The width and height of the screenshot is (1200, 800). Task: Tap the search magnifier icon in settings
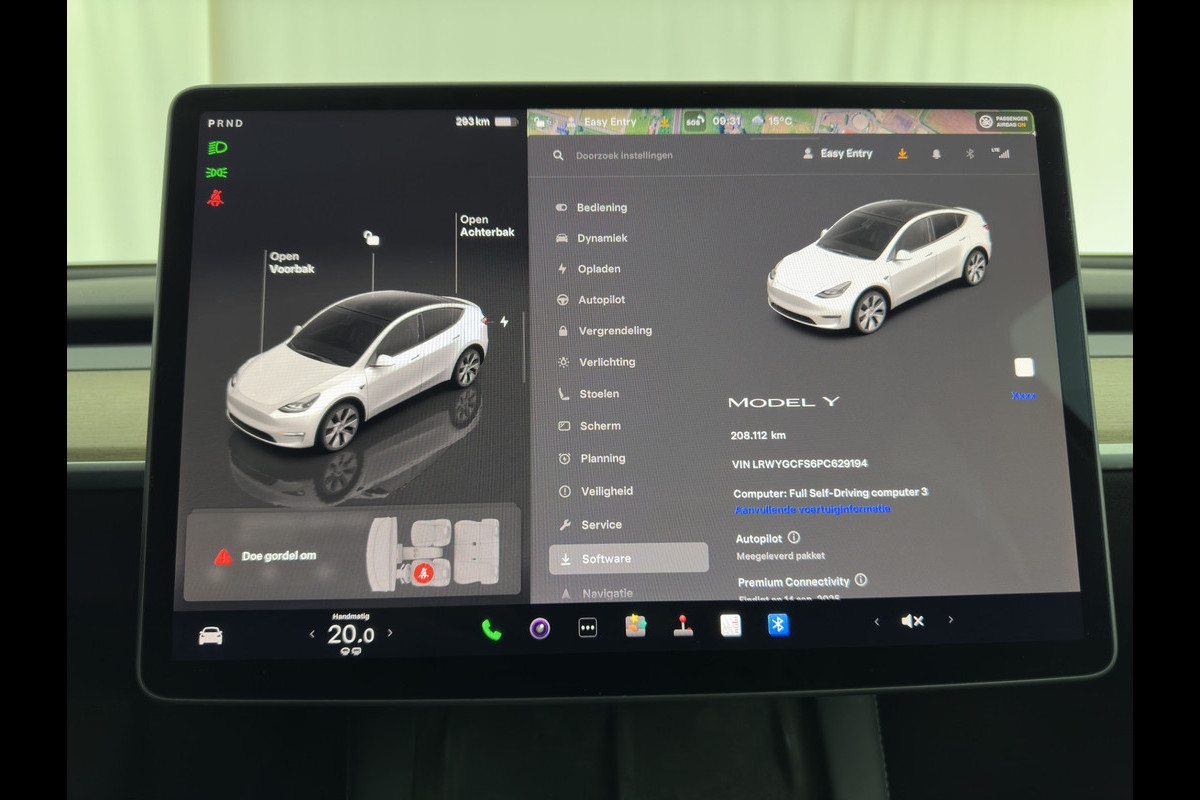click(558, 155)
